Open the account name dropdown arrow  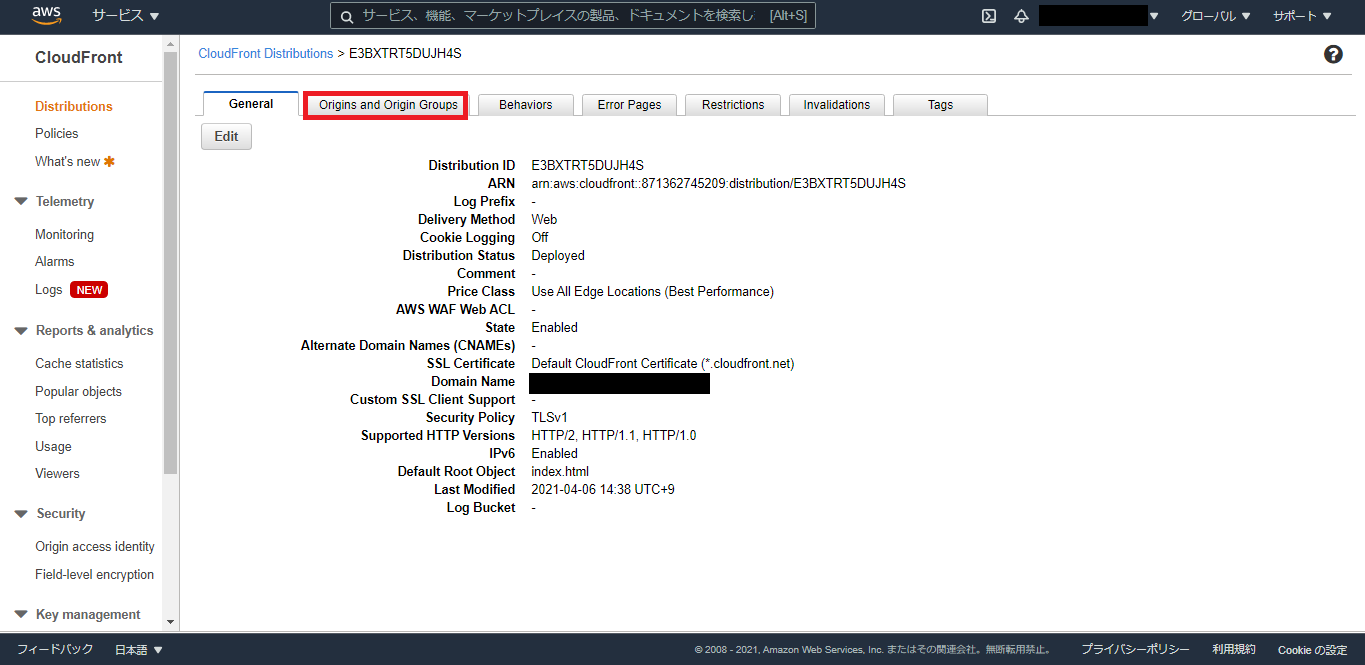[1154, 16]
